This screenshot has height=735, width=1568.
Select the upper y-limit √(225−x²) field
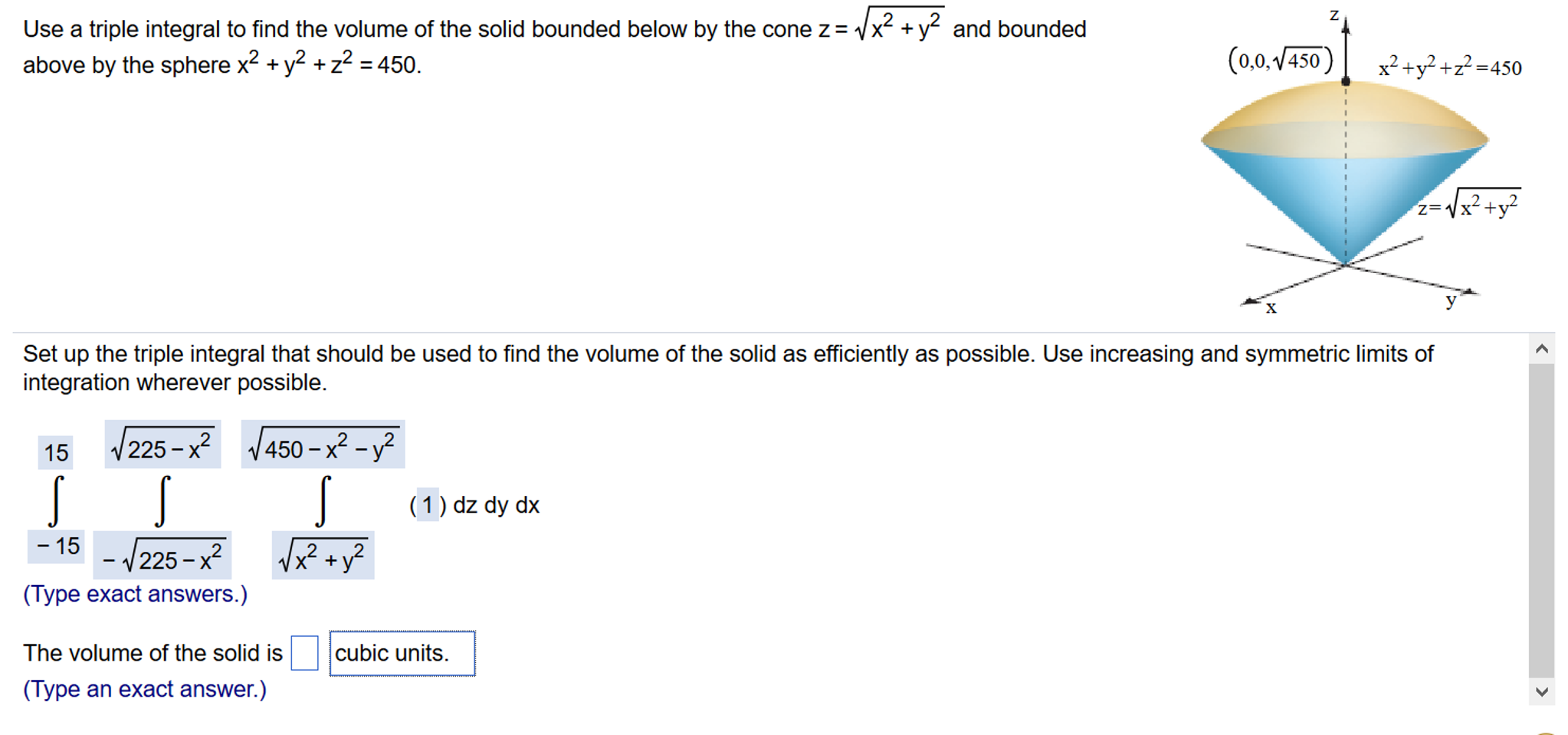(162, 445)
